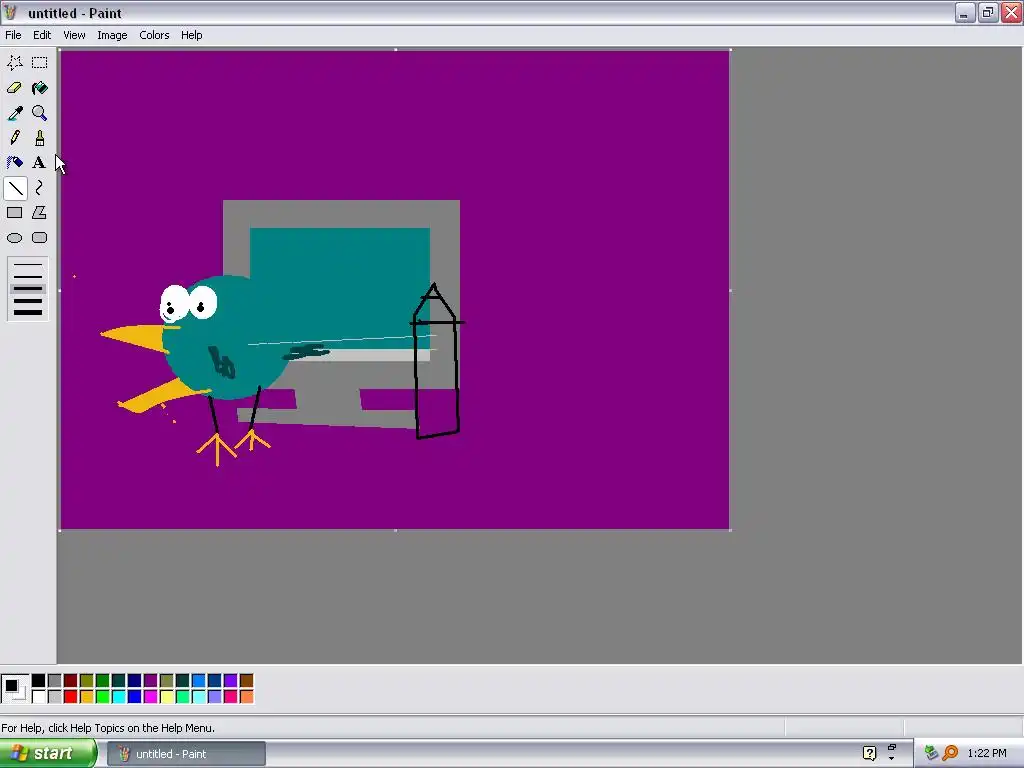Open the Colors menu

coord(154,35)
